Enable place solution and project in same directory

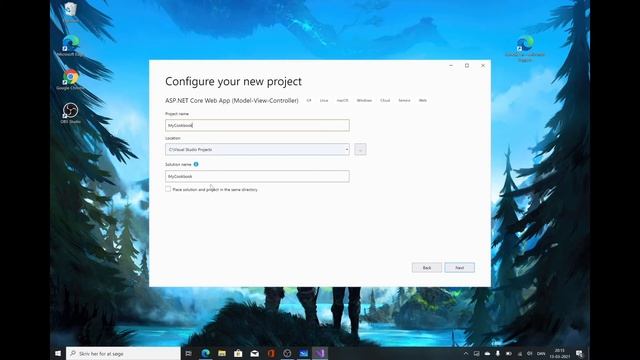tap(168, 189)
